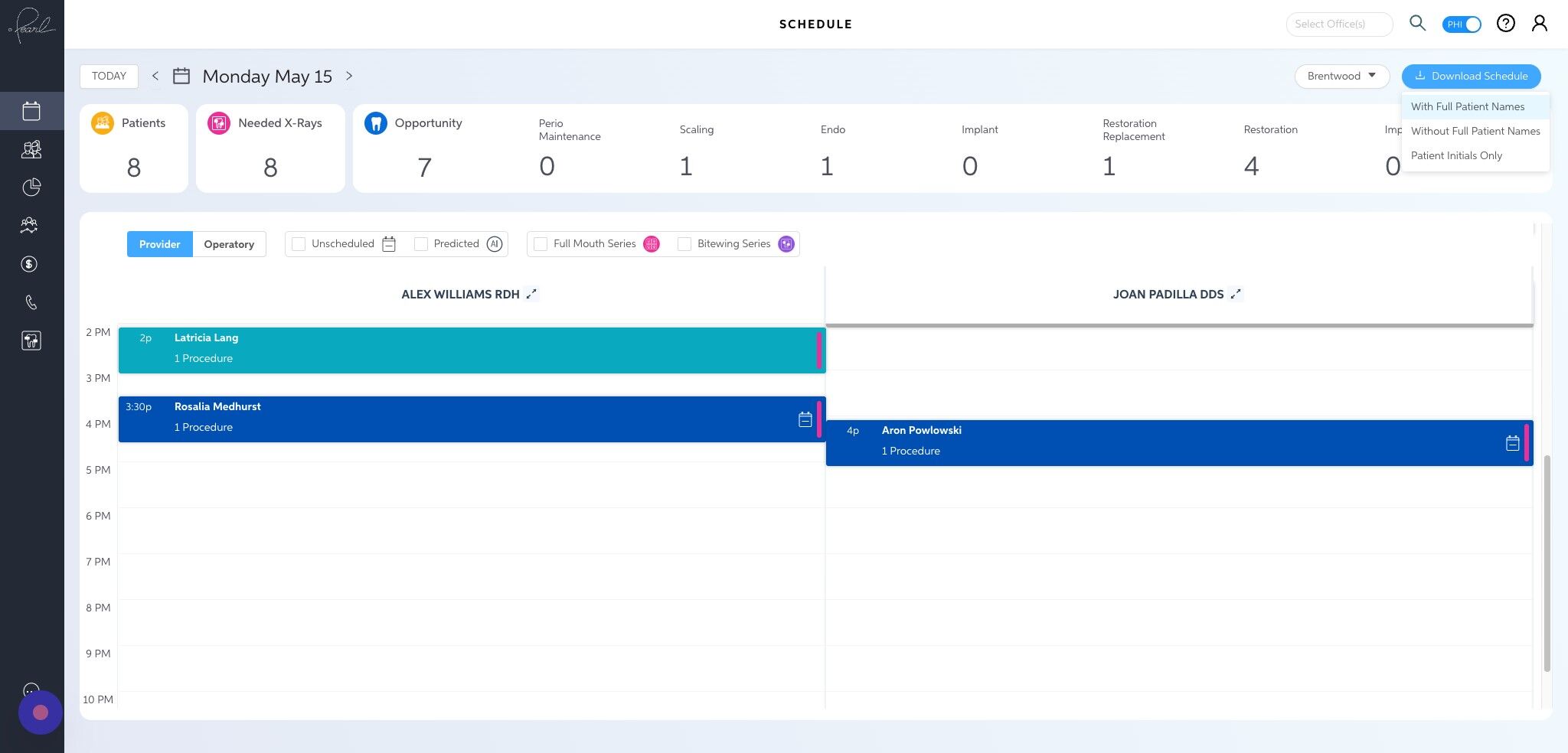This screenshot has height=753, width=1568.
Task: Toggle the PHI switch
Action: pos(1462,24)
